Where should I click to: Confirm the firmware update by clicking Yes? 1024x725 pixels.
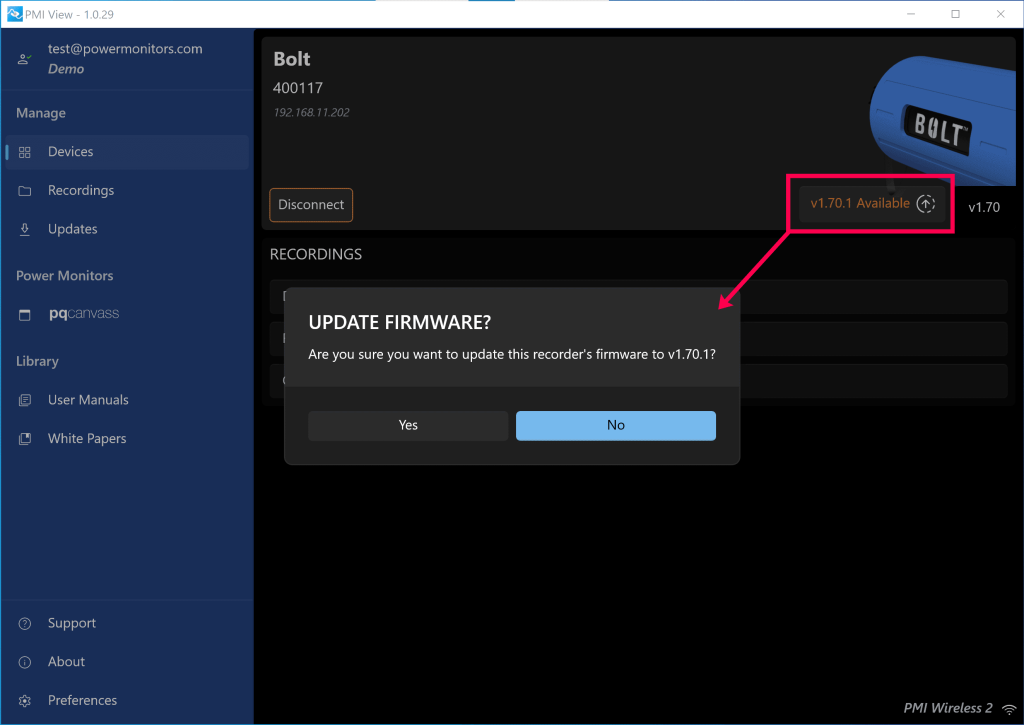point(407,425)
